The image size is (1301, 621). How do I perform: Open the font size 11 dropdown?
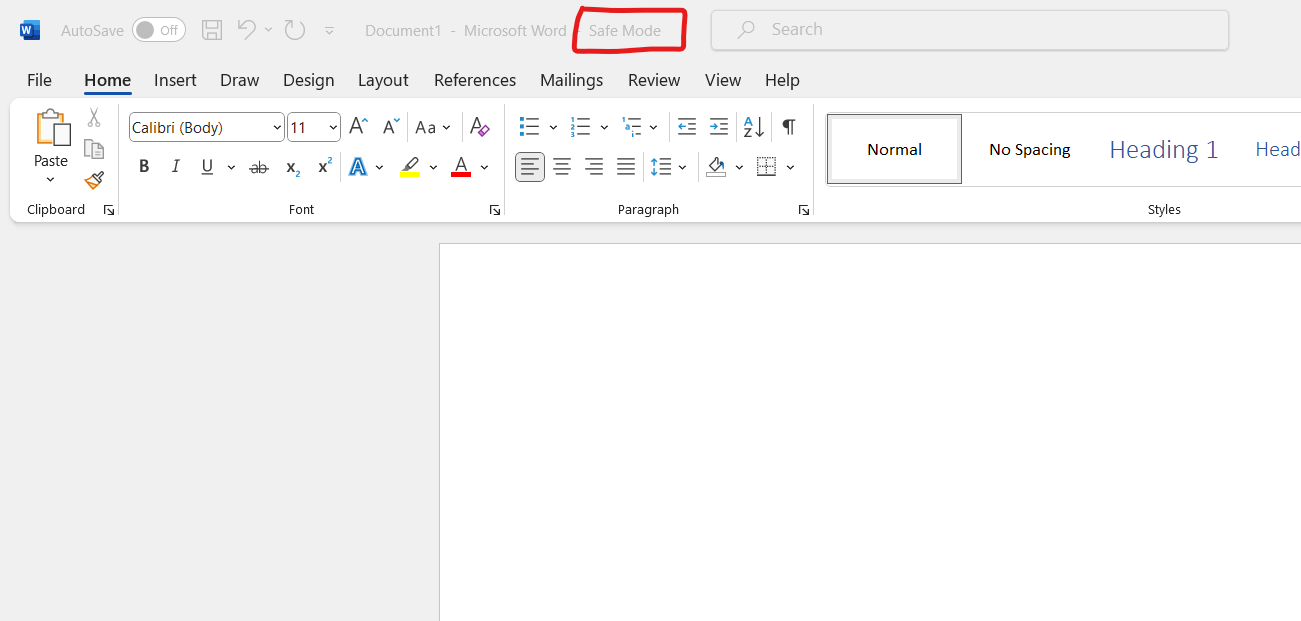click(333, 128)
